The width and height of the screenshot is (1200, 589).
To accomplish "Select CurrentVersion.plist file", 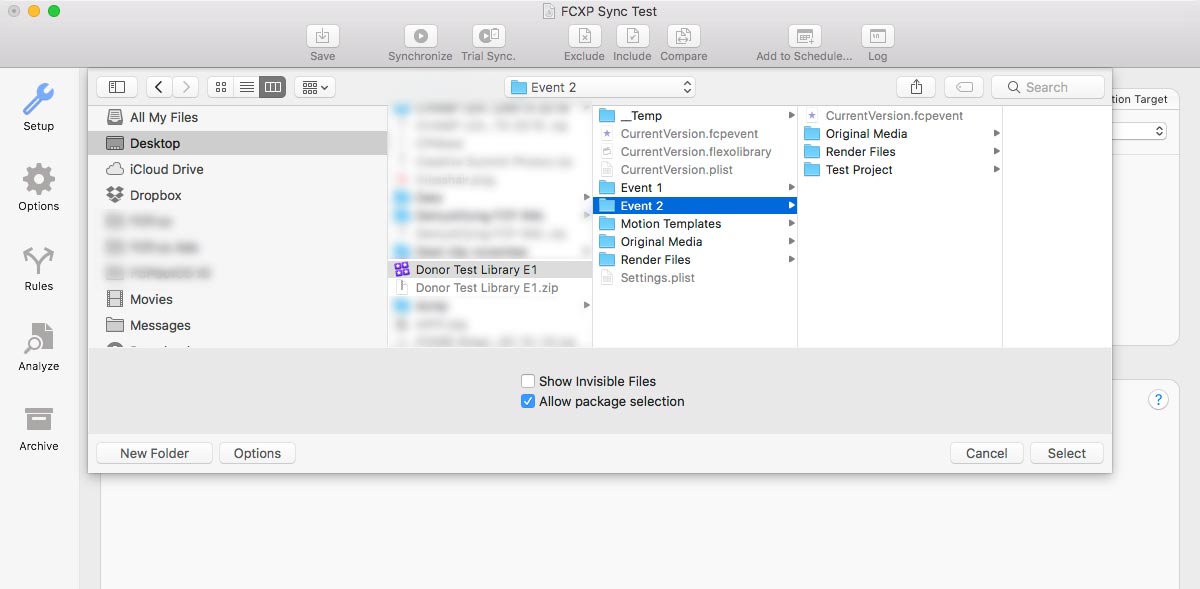I will click(x=695, y=169).
